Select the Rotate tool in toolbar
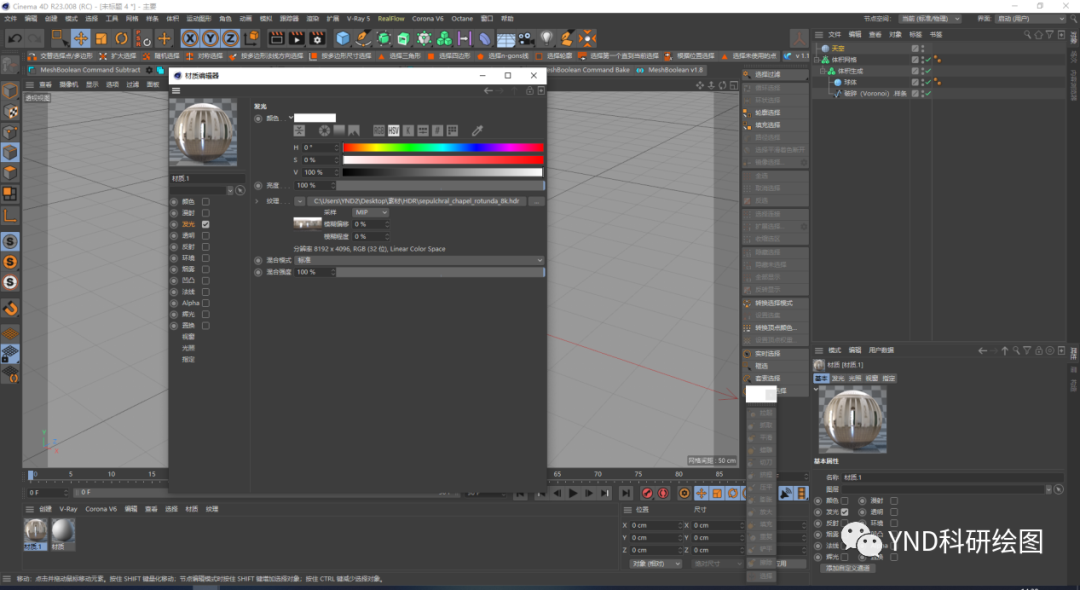The width and height of the screenshot is (1080, 590). (x=121, y=39)
